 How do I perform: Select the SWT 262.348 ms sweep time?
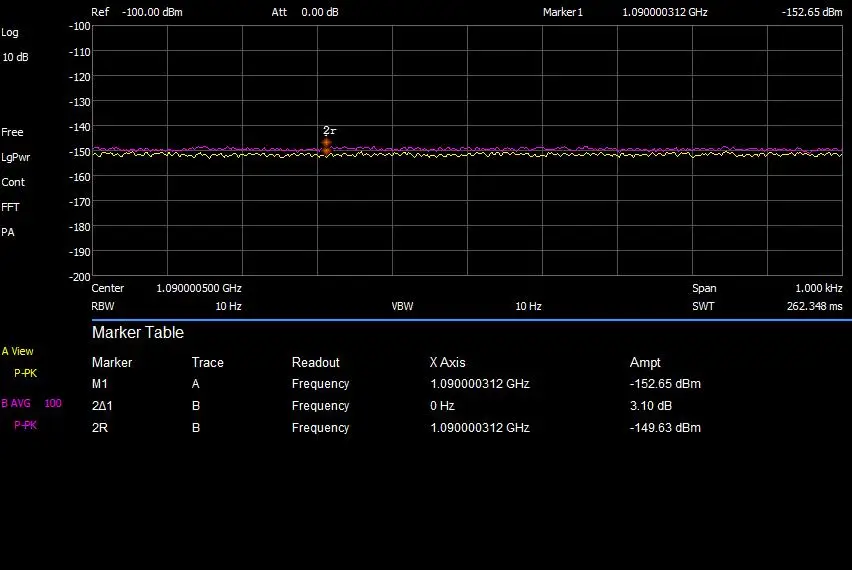point(814,306)
